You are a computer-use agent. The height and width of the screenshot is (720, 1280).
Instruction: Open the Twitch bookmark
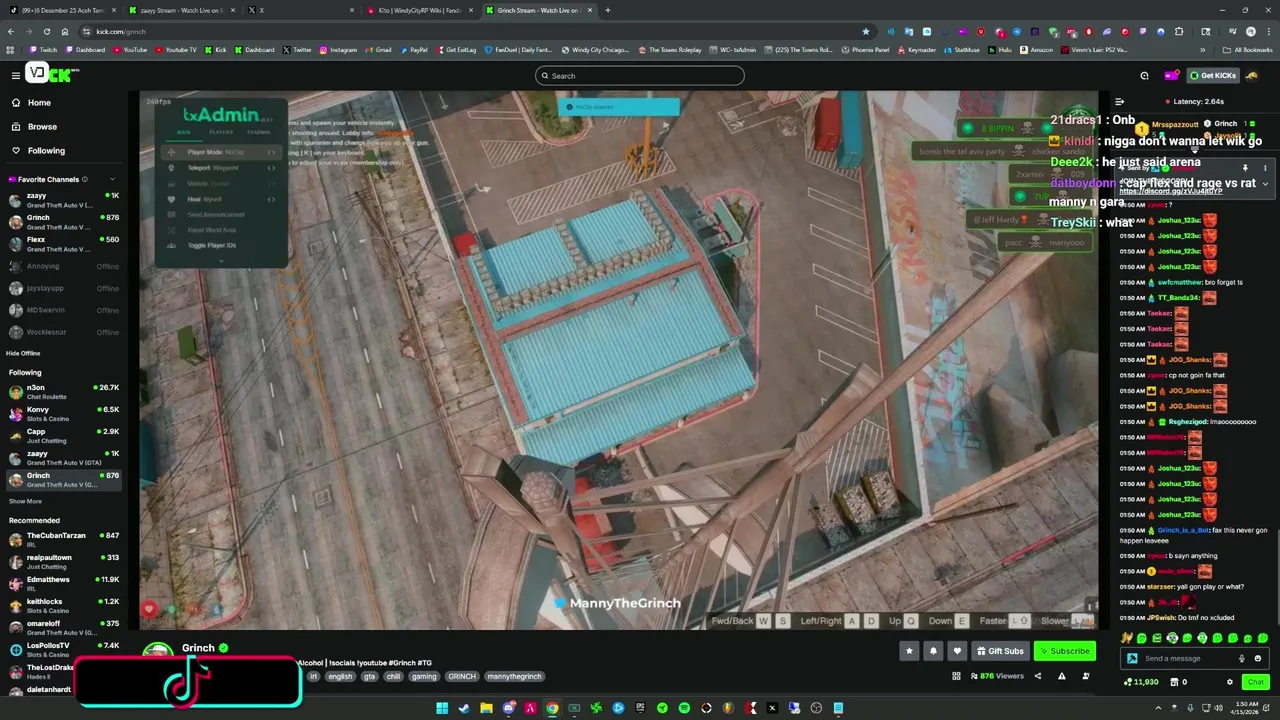(x=43, y=49)
